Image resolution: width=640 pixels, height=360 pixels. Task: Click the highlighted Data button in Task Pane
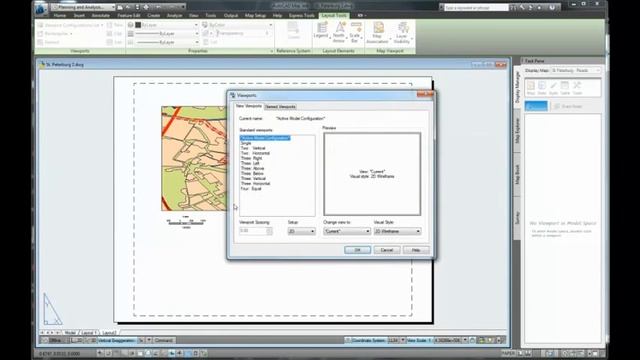[x=536, y=106]
